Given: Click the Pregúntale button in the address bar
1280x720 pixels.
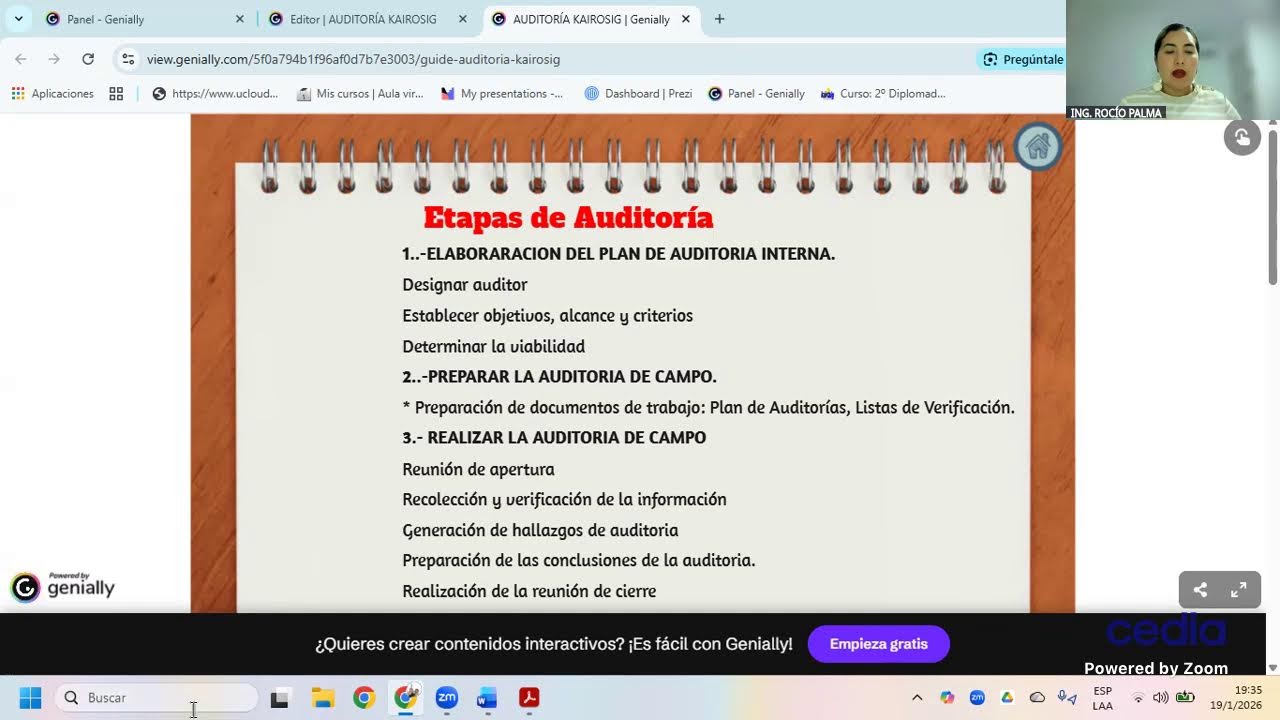Looking at the screenshot, I should click(1022, 59).
